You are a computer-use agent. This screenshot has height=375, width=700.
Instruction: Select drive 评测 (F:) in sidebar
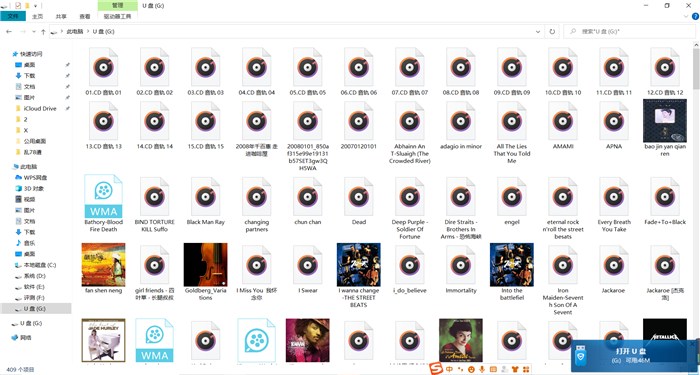coord(34,298)
